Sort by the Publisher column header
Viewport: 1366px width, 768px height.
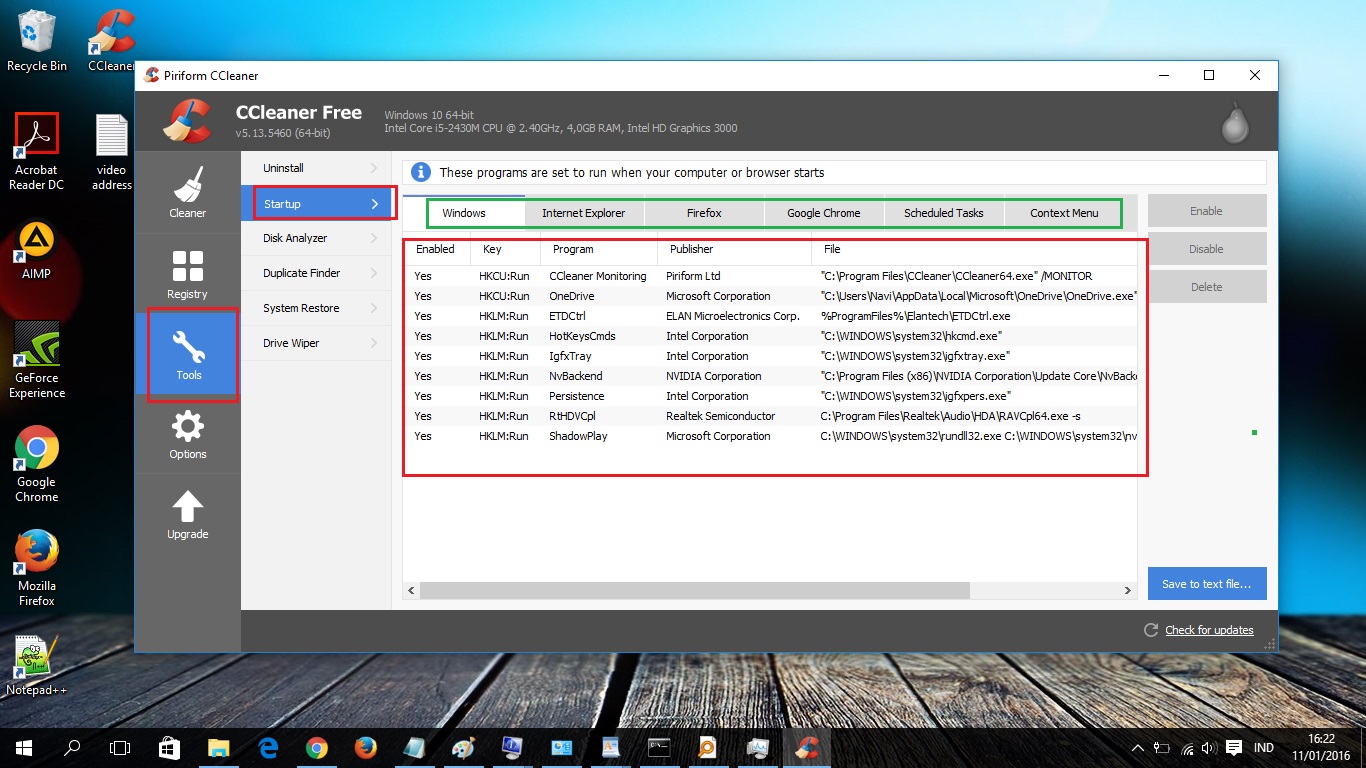(734, 249)
